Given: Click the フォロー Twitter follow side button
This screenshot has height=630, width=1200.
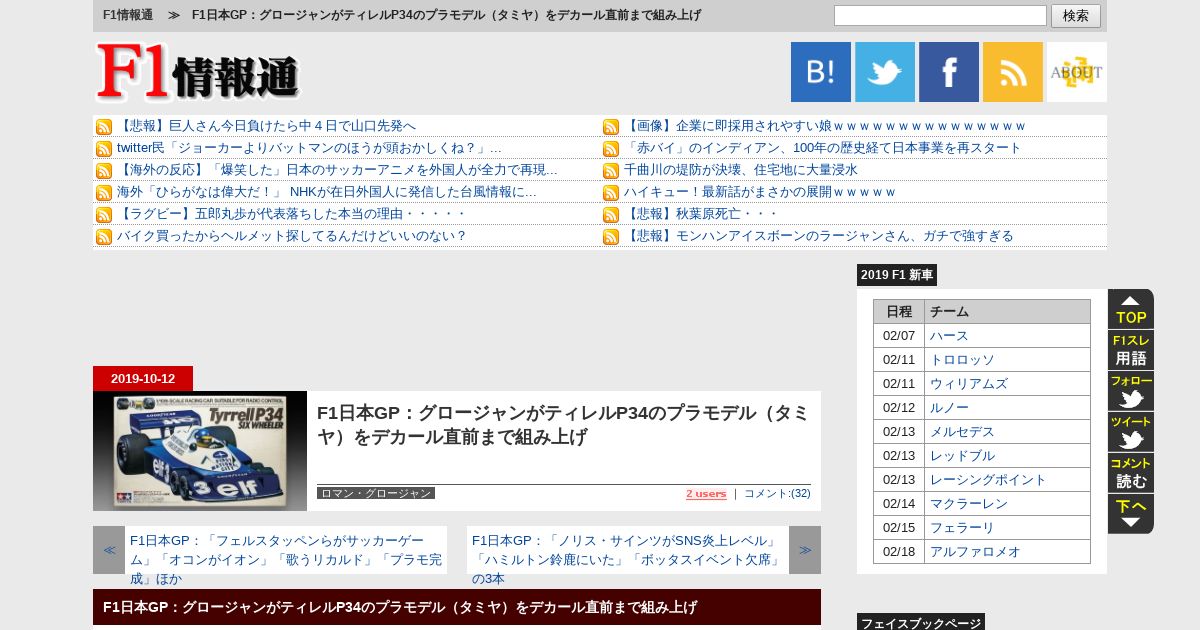Looking at the screenshot, I should pyautogui.click(x=1131, y=391).
